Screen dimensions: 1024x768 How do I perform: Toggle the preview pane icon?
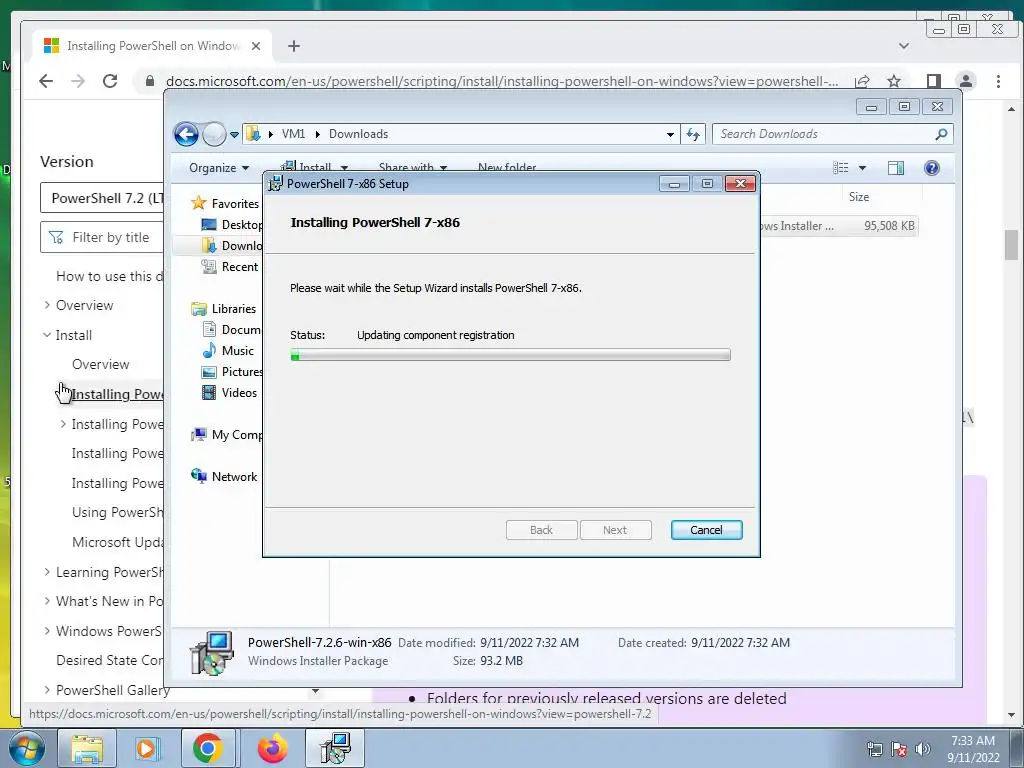pyautogui.click(x=896, y=168)
